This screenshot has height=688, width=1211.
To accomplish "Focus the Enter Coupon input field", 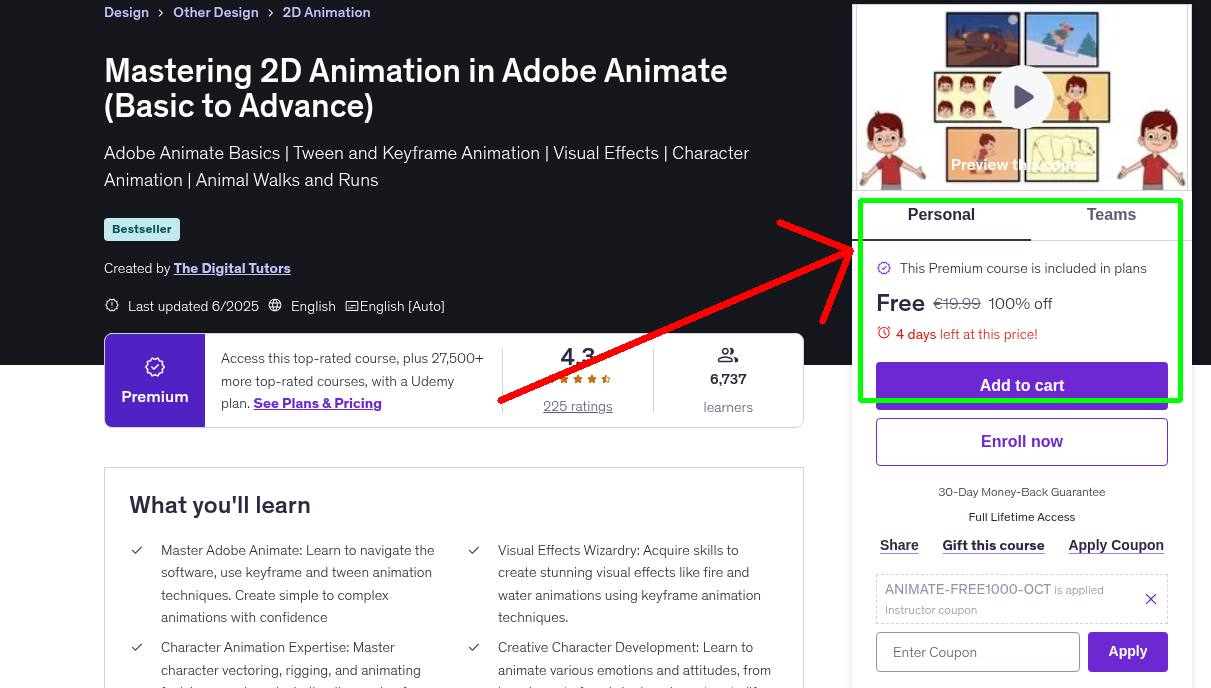I will click(x=977, y=652).
